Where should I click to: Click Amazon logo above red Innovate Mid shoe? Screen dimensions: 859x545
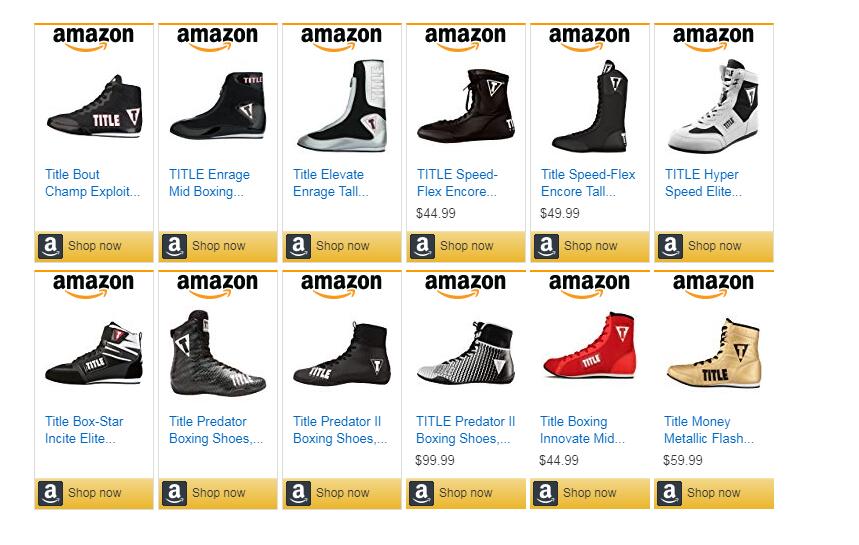pos(589,285)
